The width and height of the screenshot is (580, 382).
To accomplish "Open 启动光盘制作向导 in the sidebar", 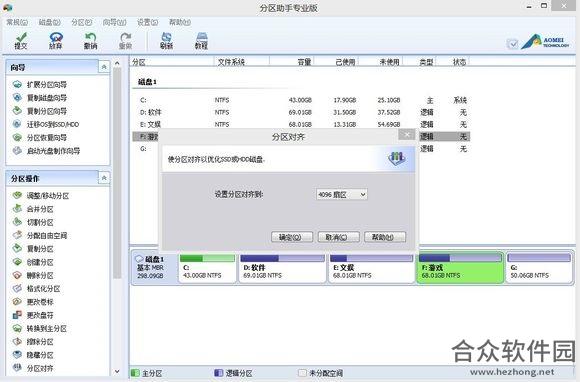I will [x=47, y=151].
